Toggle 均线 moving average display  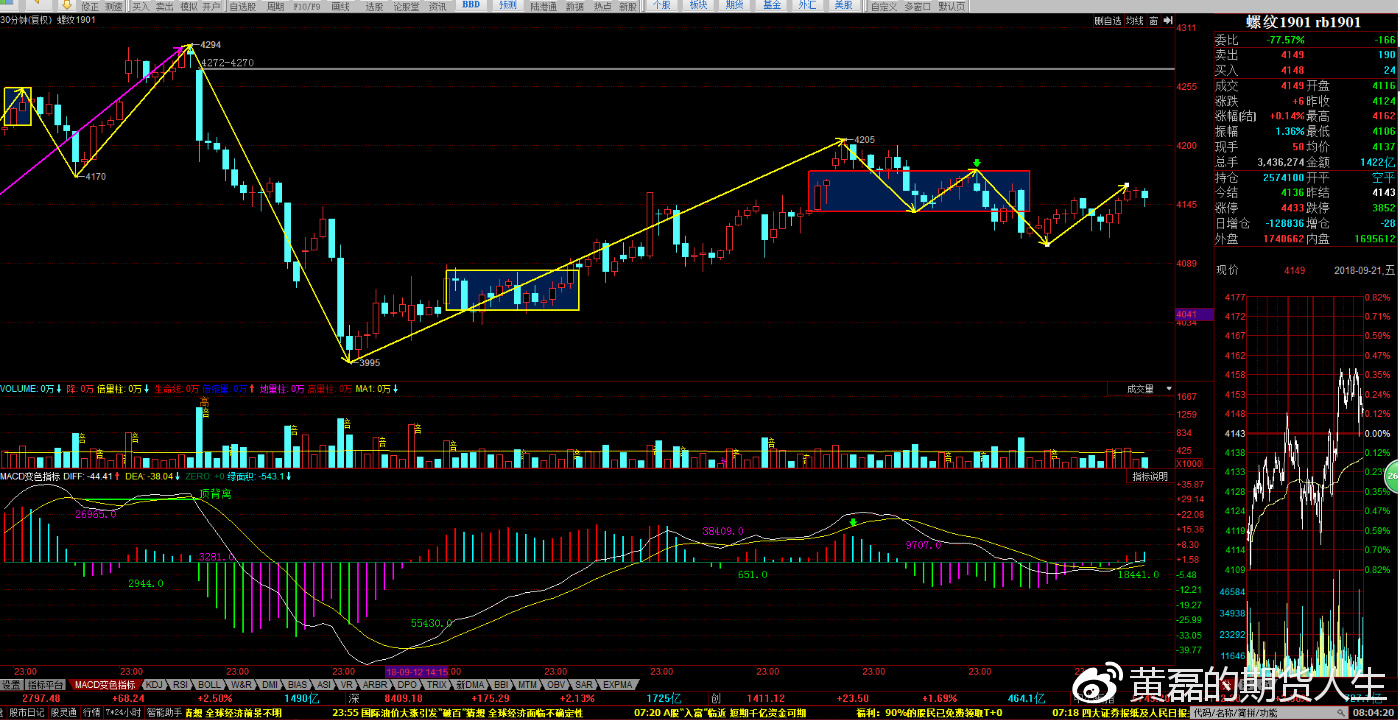click(x=1134, y=20)
